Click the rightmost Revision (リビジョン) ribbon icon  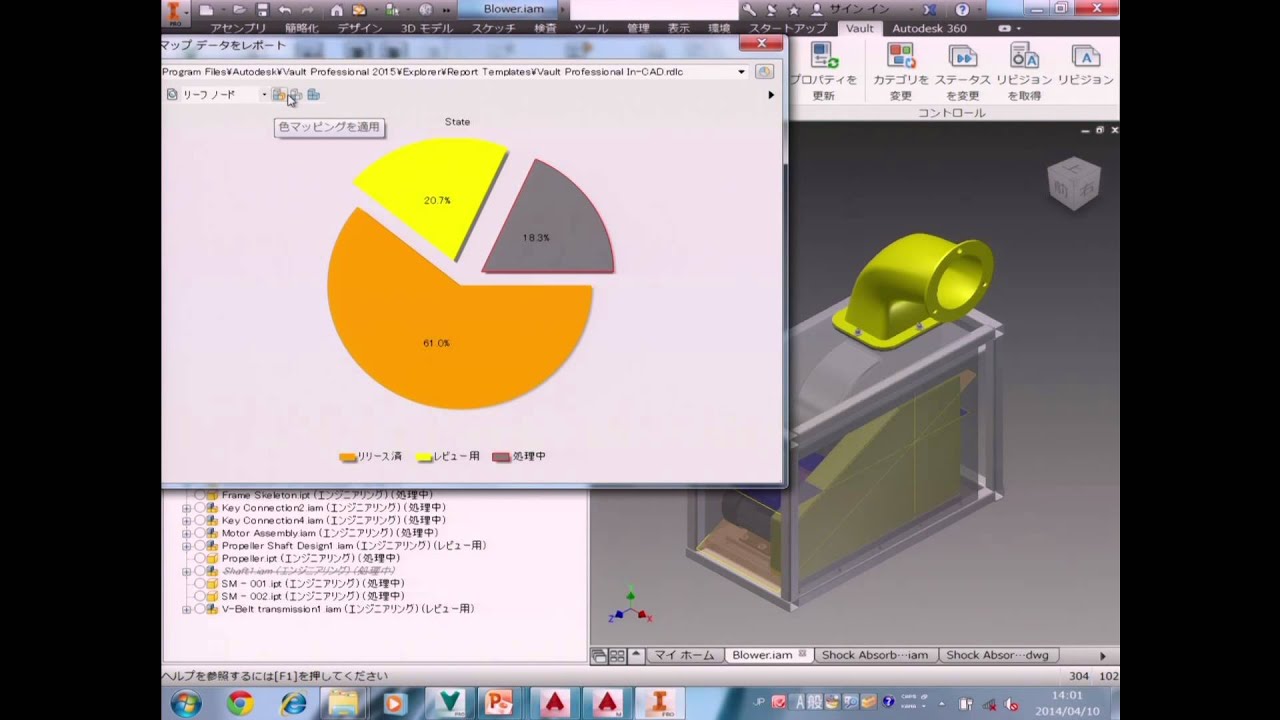(1086, 56)
